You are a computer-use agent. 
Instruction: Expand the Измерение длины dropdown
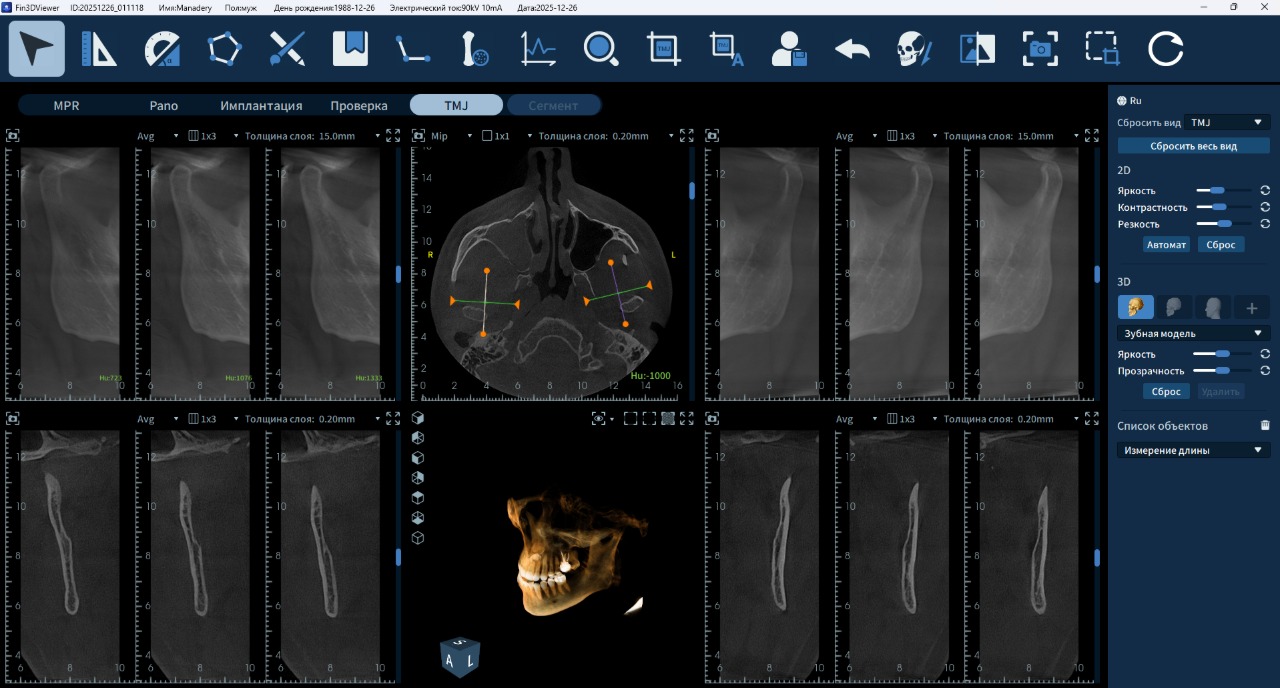(x=1194, y=450)
